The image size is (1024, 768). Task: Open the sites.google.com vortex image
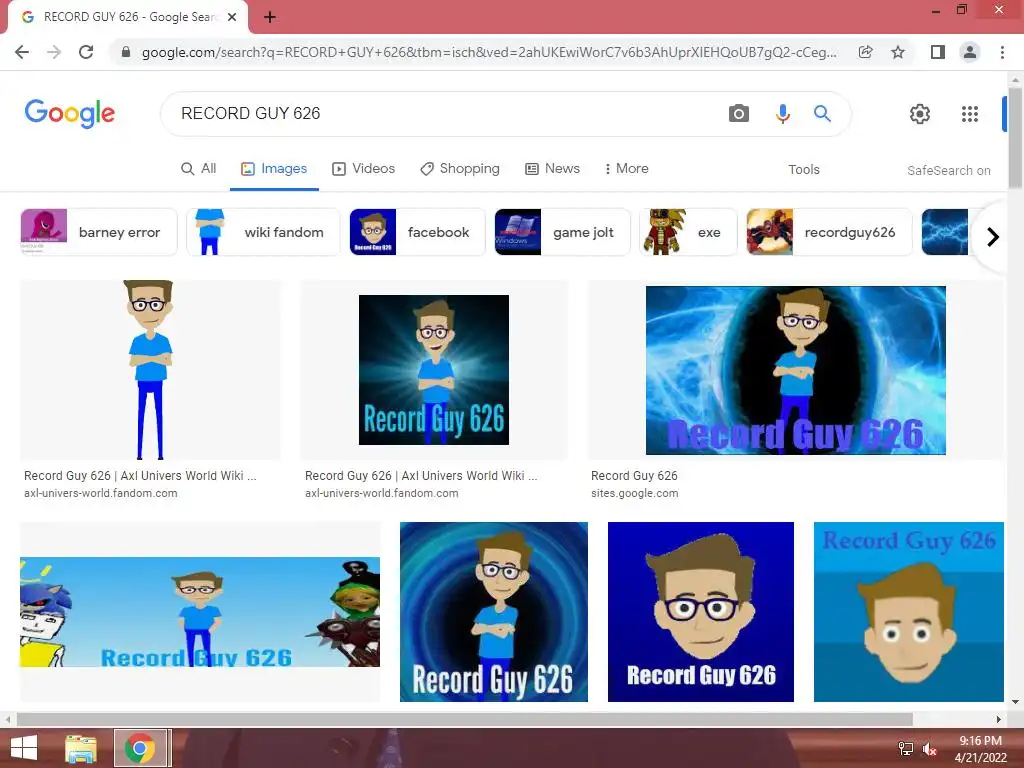[795, 370]
